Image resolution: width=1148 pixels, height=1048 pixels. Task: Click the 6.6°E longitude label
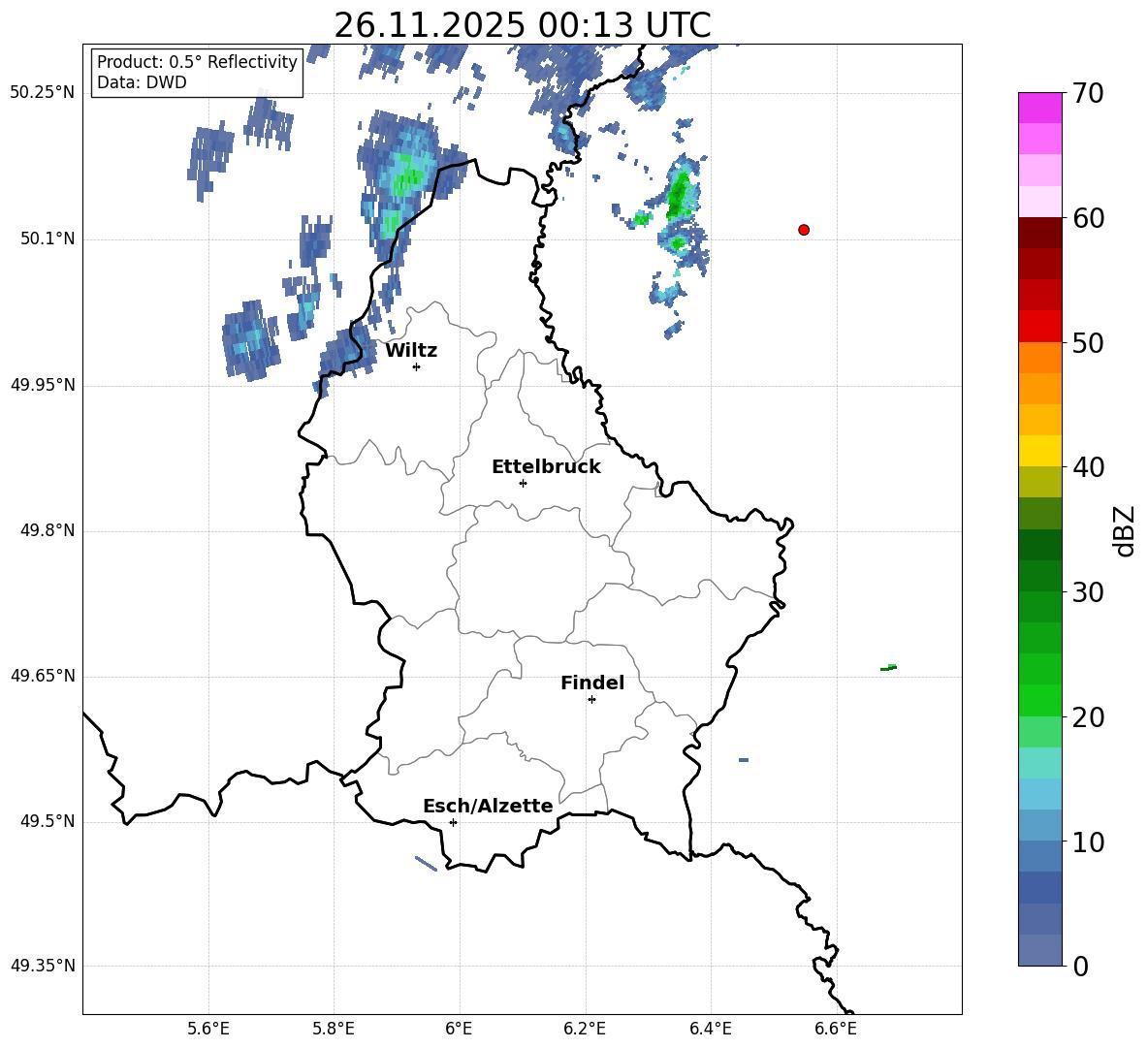(x=836, y=1029)
